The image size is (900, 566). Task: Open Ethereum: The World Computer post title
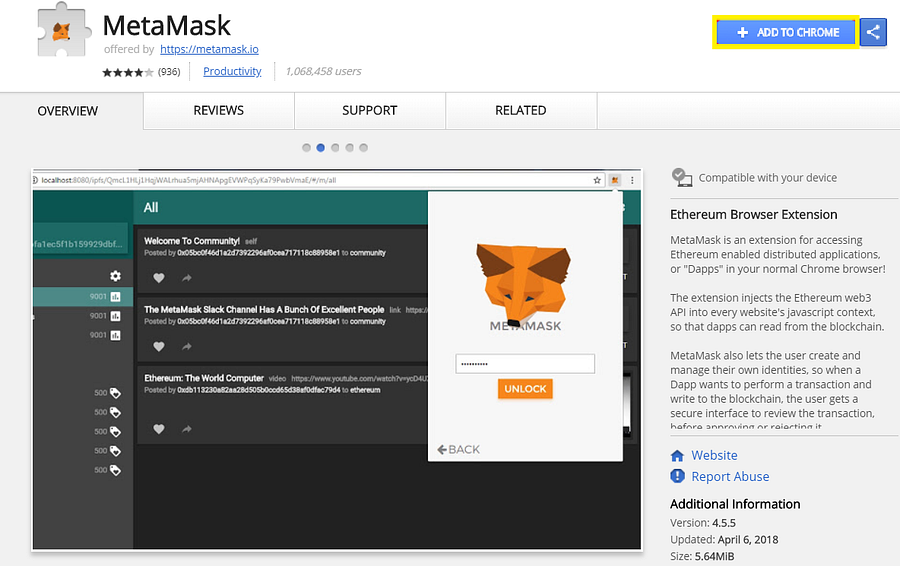pyautogui.click(x=204, y=378)
